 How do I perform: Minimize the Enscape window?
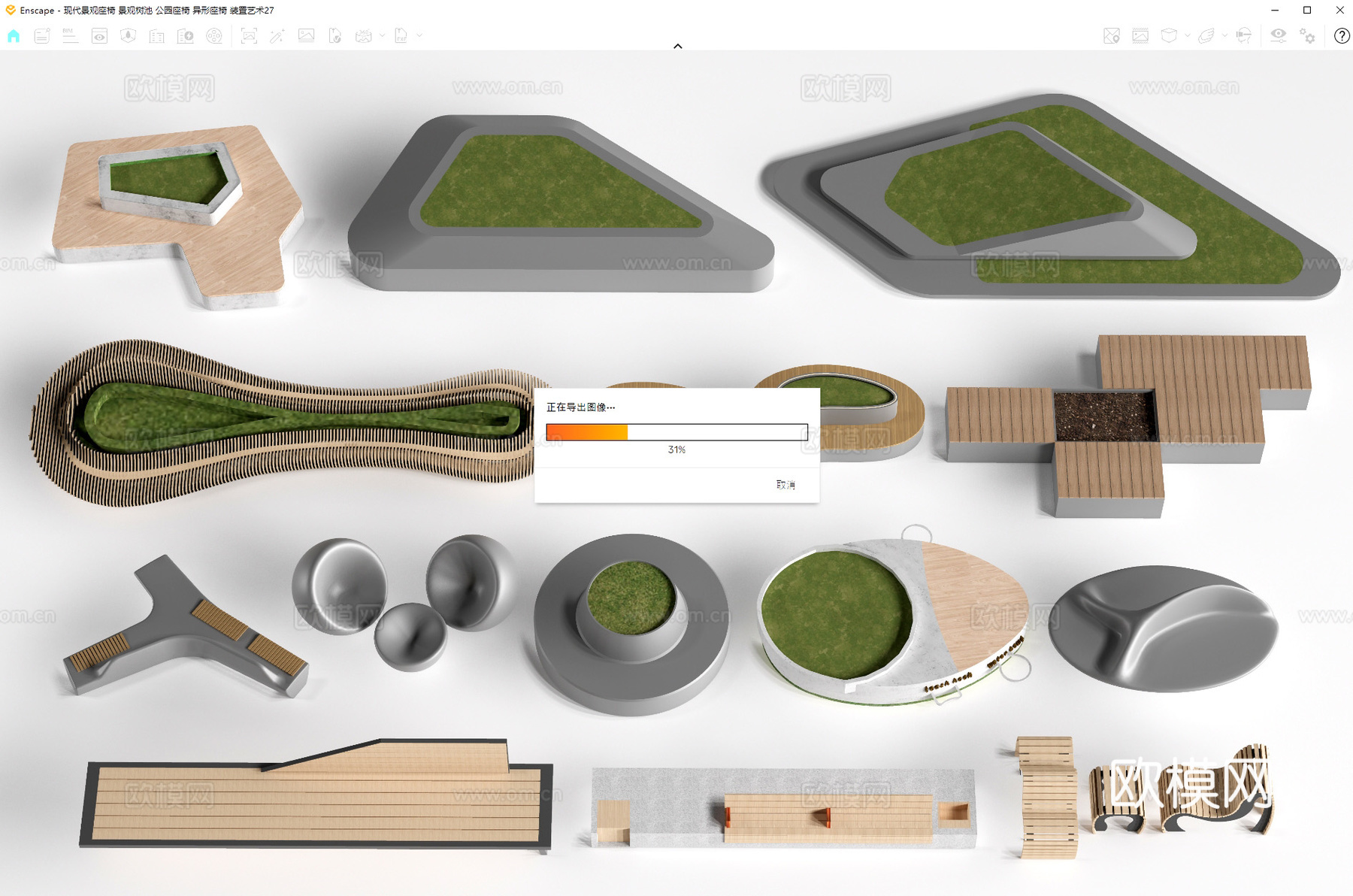pyautogui.click(x=1275, y=10)
